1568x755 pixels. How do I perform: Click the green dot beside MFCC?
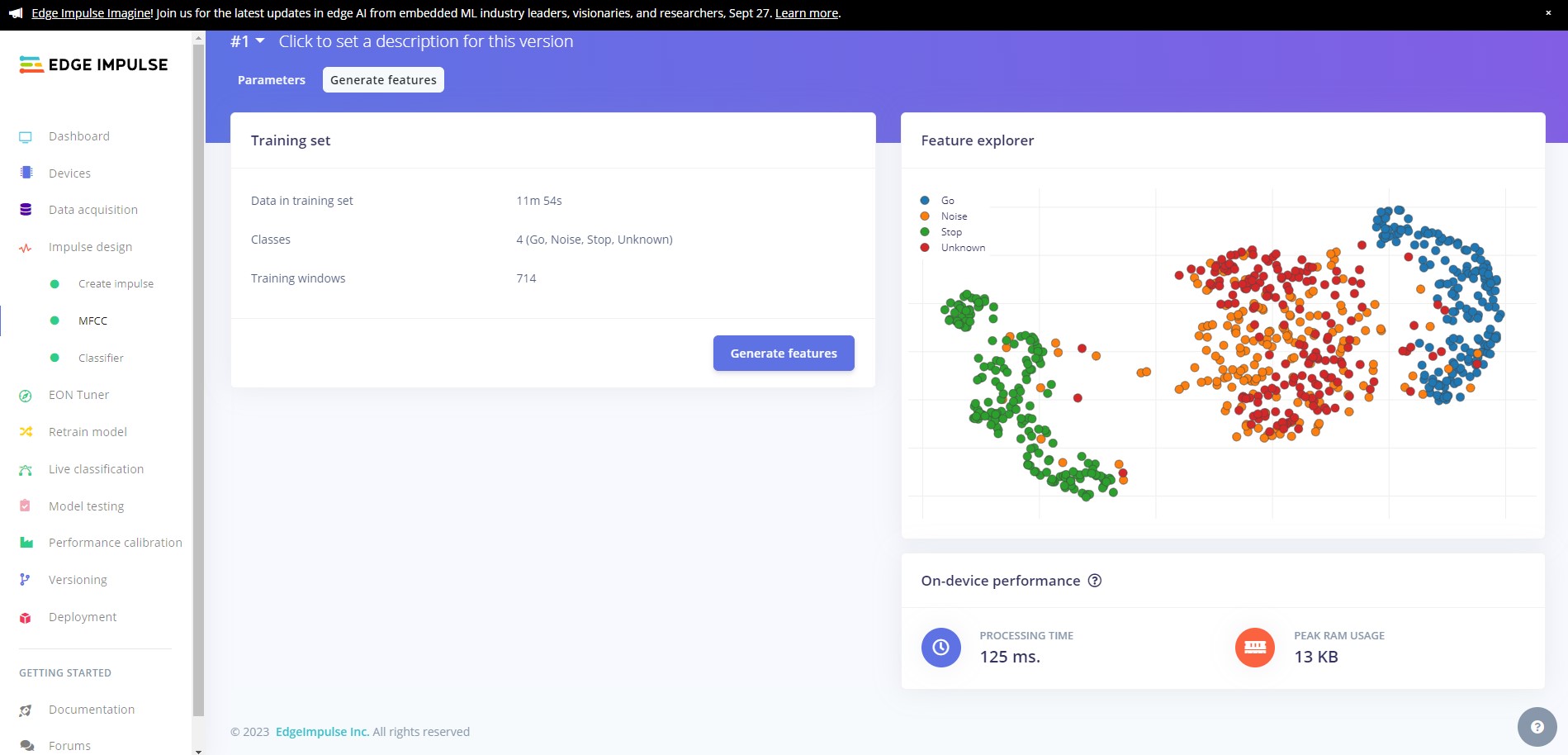point(54,321)
